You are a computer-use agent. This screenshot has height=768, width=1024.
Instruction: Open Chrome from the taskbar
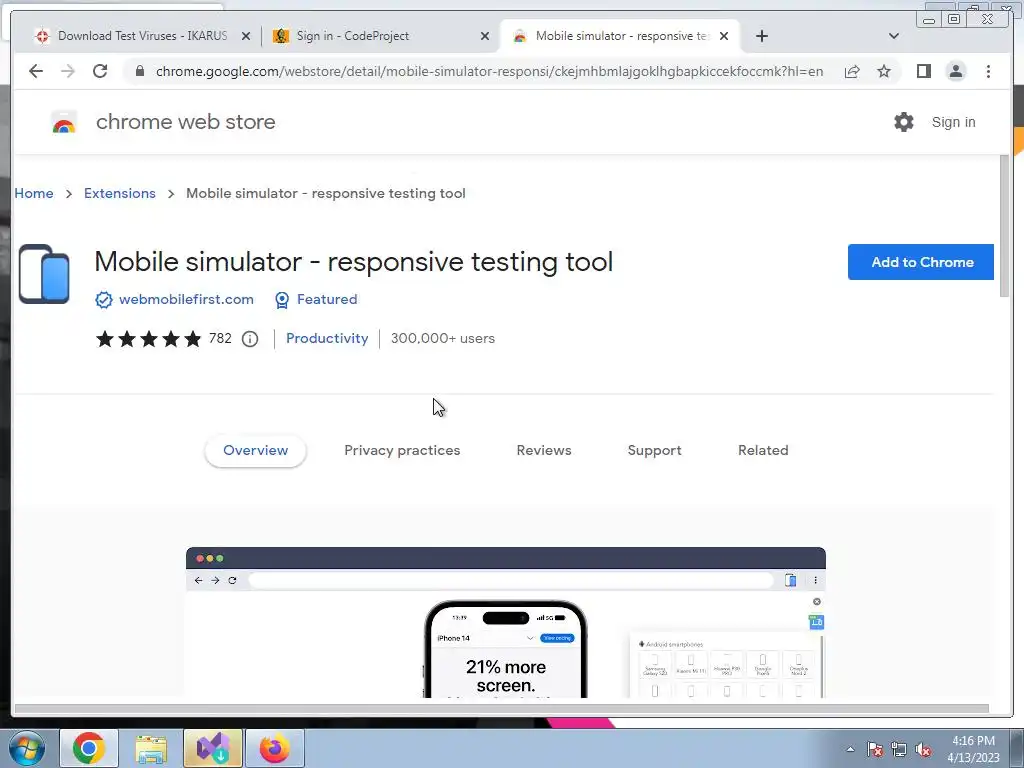pyautogui.click(x=89, y=748)
